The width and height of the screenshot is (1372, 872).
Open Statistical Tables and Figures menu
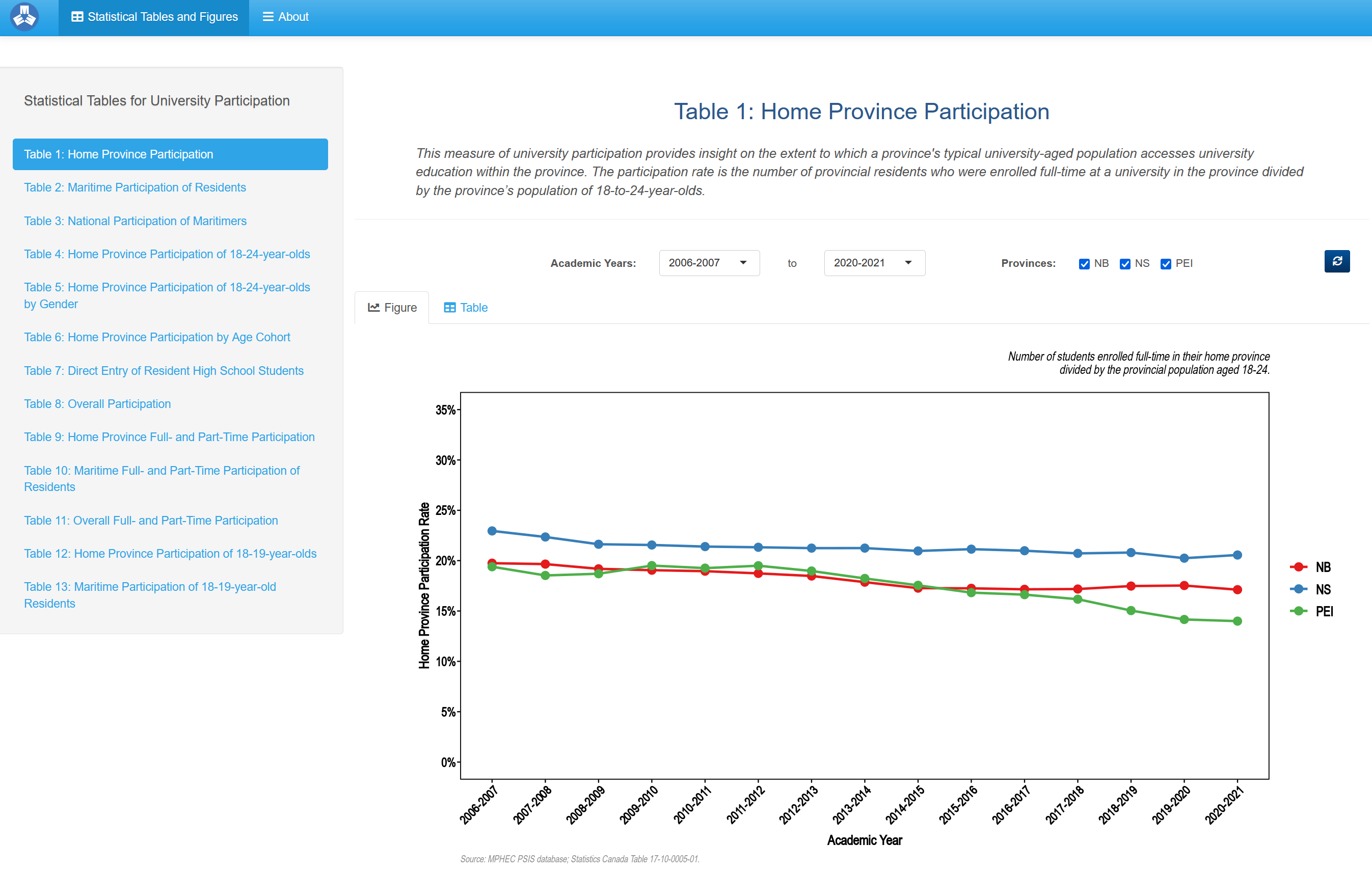(x=154, y=18)
